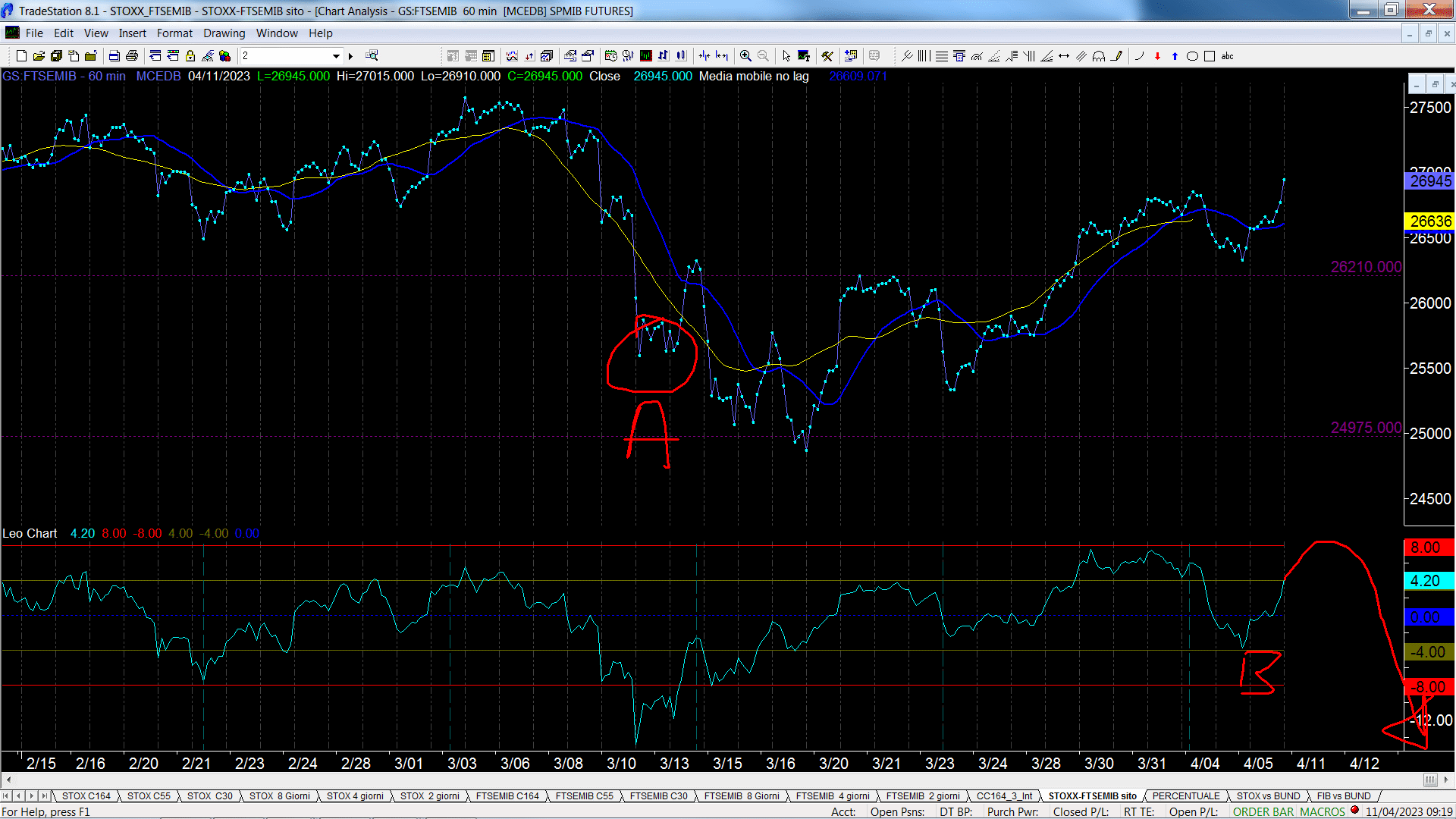Switch to the STOX 8 Giorni tab
Viewport: 1456px width, 819px height.
click(279, 796)
